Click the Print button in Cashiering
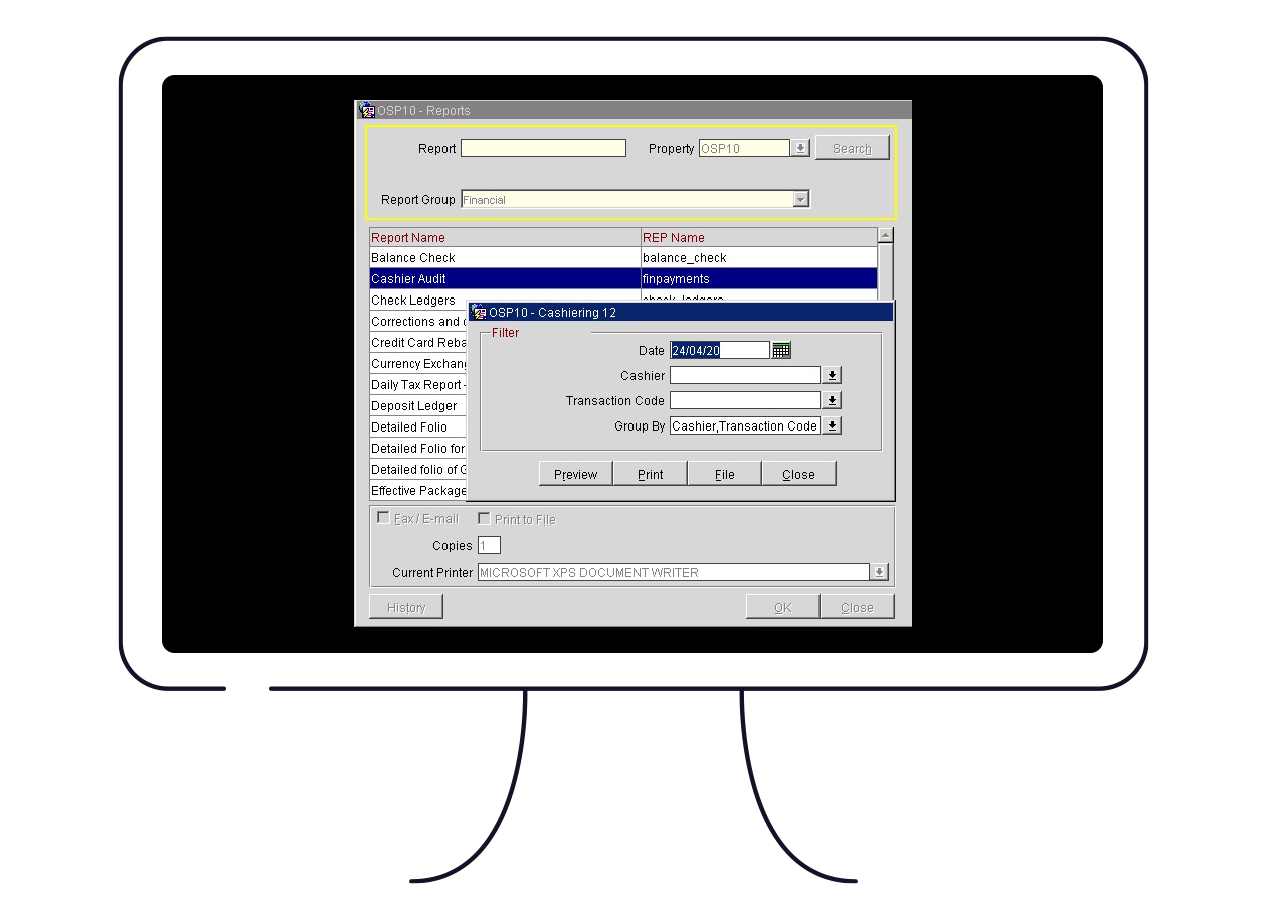This screenshot has width=1267, height=900. point(650,474)
